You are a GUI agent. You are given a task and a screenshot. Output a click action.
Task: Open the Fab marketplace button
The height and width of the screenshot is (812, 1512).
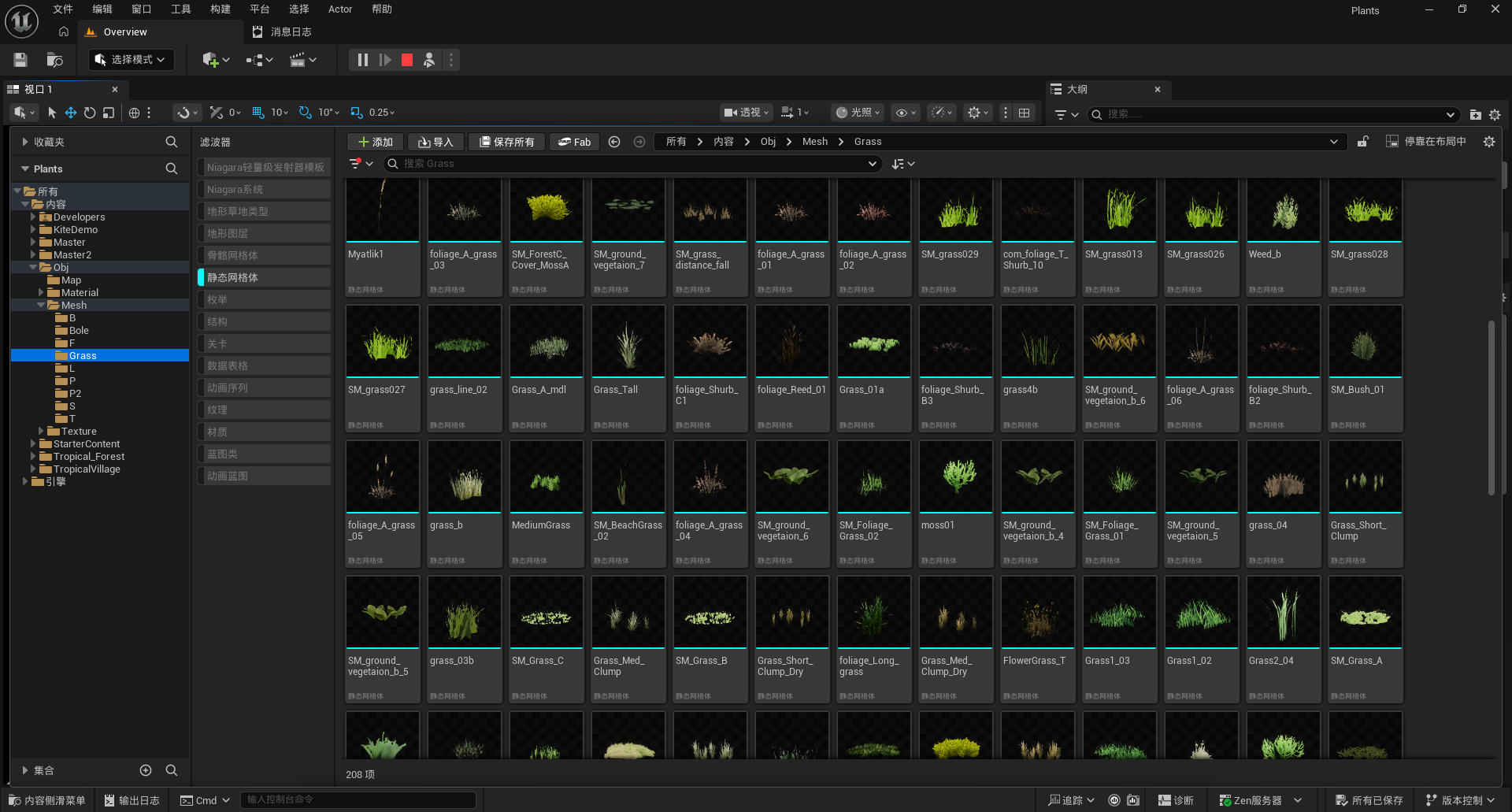coord(574,142)
